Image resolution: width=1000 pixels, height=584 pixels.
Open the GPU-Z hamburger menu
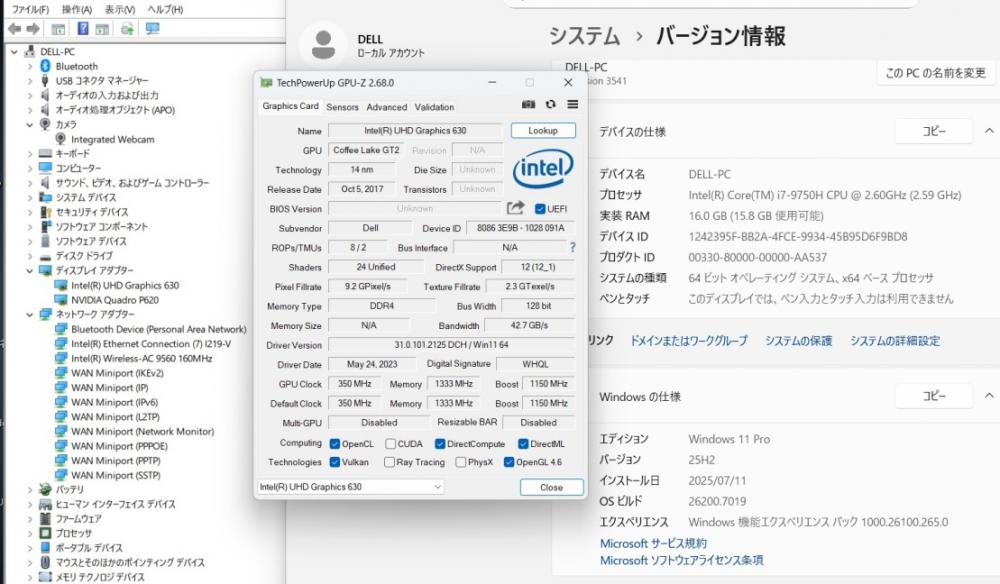coord(573,105)
